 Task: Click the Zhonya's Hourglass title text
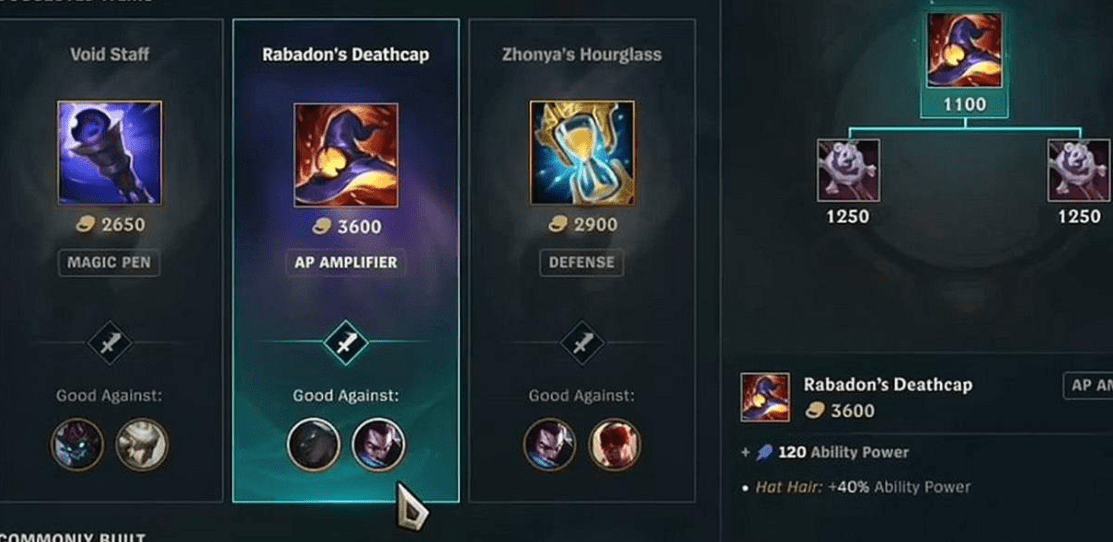582,55
